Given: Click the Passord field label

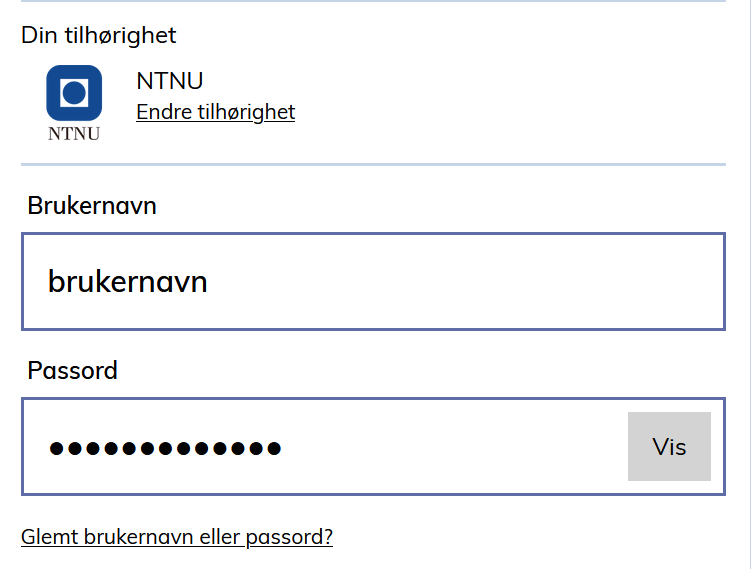Looking at the screenshot, I should (x=72, y=370).
